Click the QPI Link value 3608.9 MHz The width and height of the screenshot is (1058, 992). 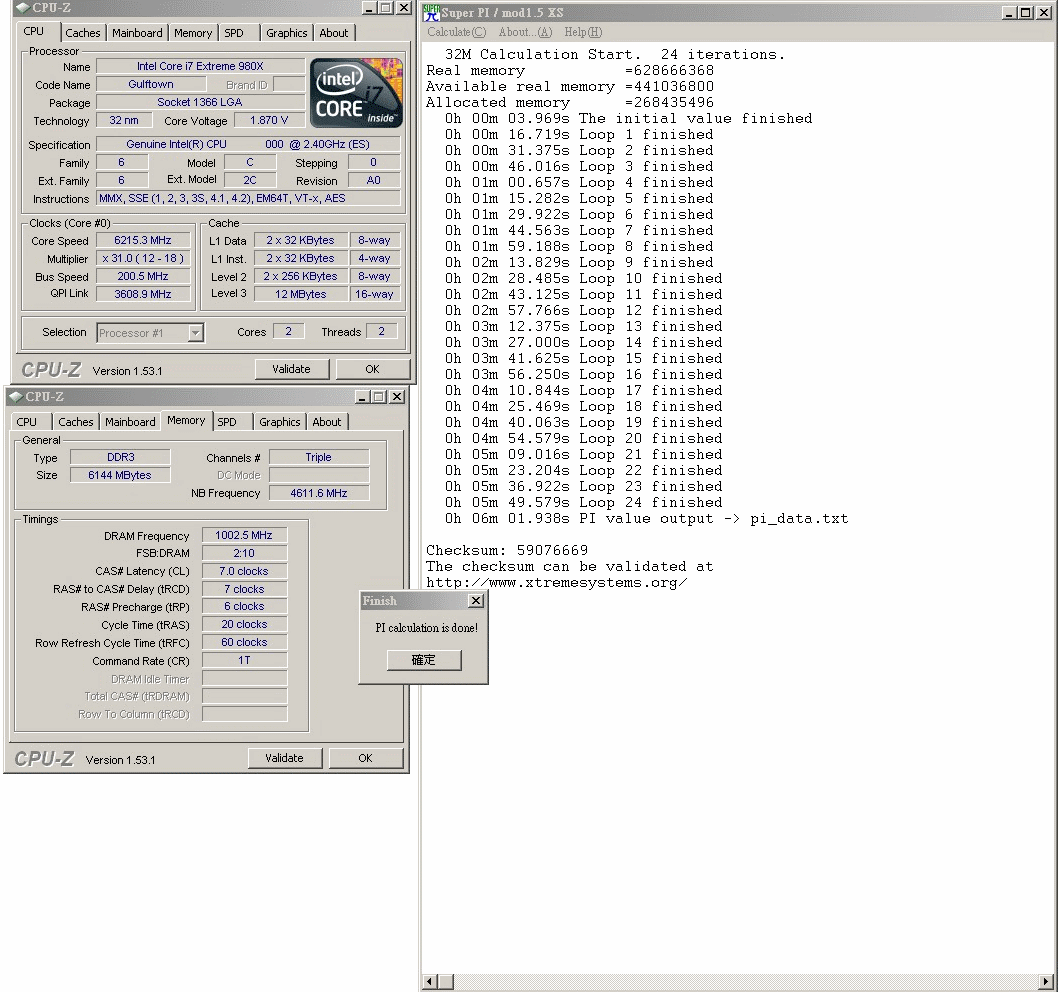[142, 294]
